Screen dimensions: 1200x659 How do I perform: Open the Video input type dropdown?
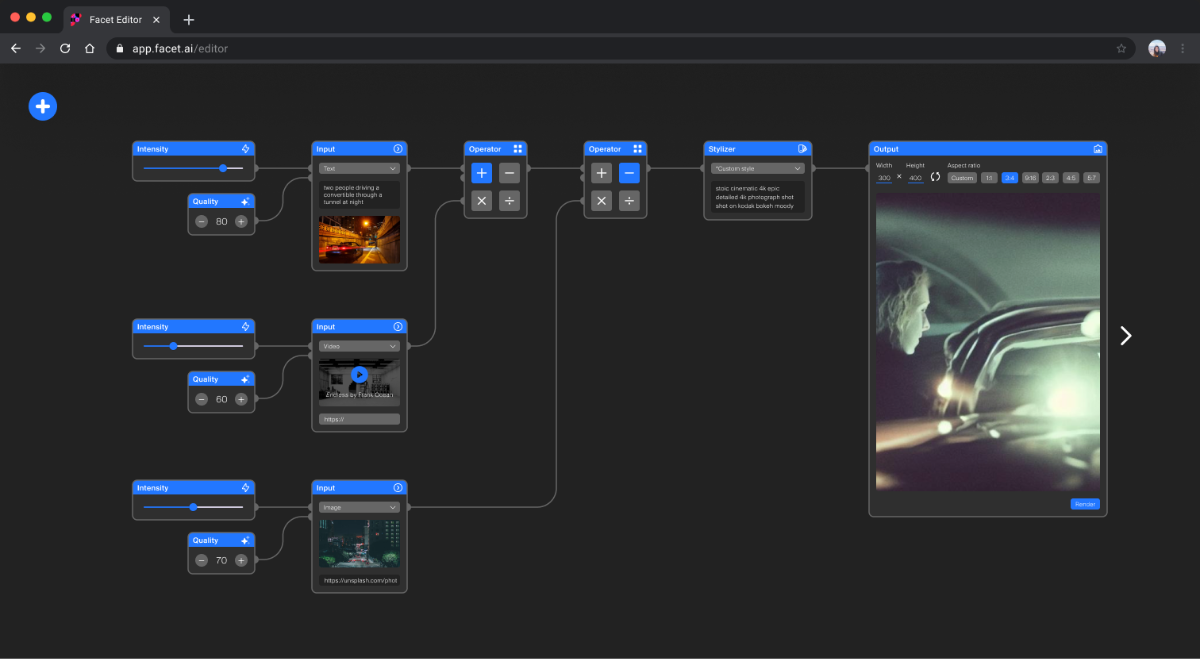[x=359, y=346]
